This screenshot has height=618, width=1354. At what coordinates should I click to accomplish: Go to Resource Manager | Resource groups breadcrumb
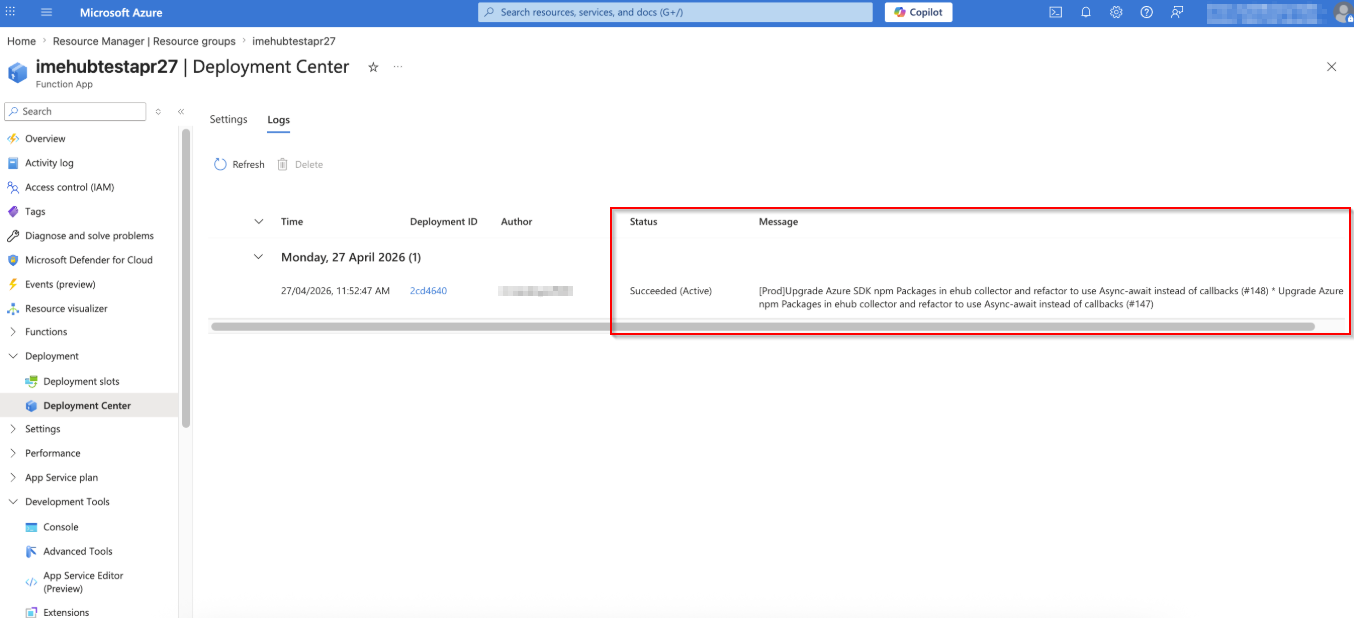pyautogui.click(x=144, y=41)
